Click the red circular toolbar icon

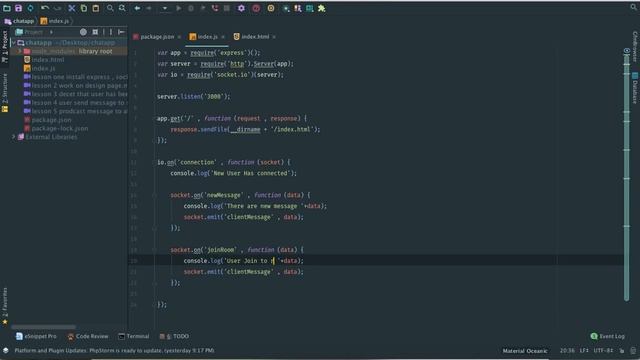256,8
